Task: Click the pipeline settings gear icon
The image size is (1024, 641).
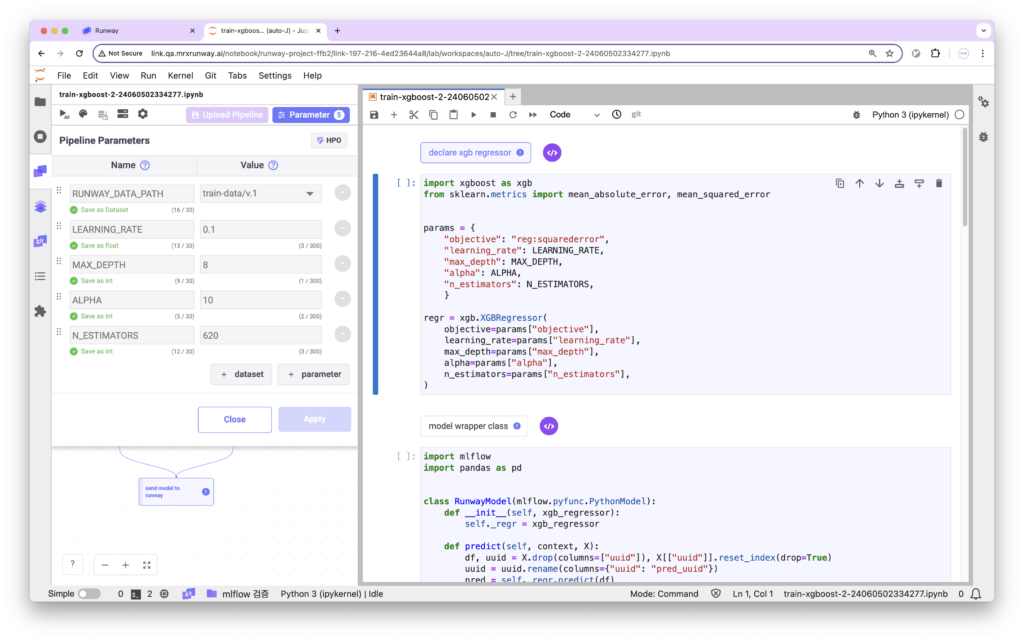Action: (x=142, y=114)
